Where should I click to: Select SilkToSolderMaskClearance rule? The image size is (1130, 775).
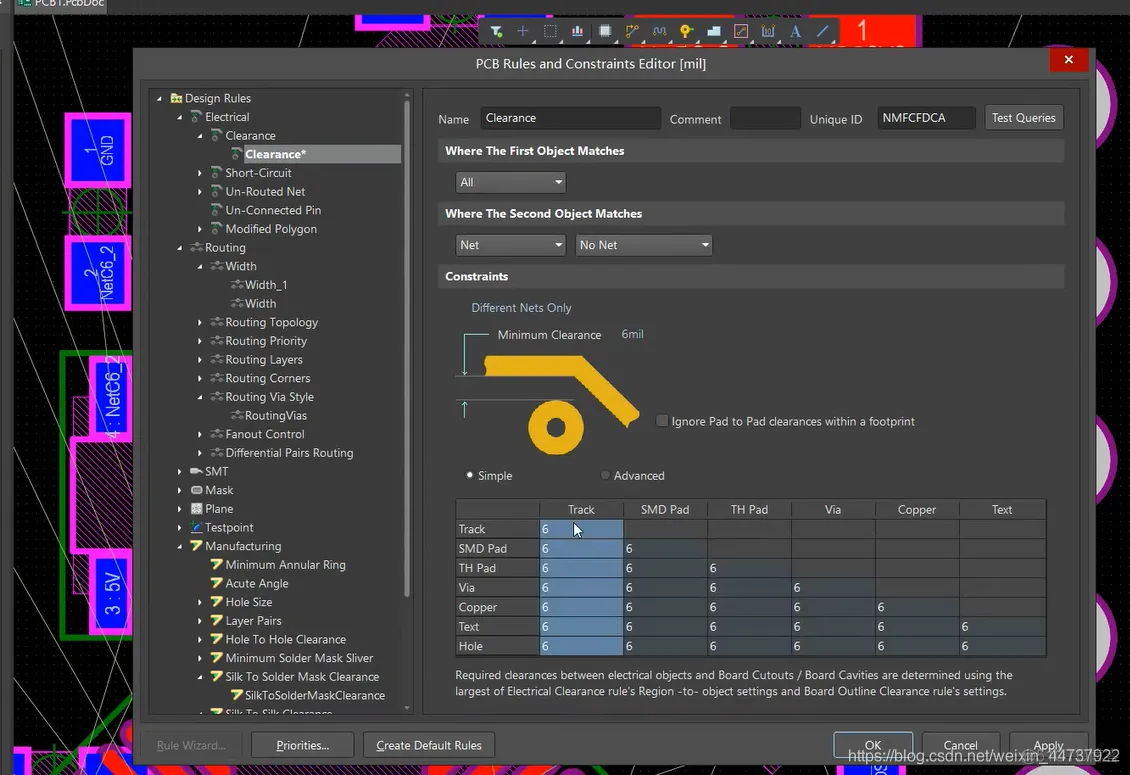315,695
